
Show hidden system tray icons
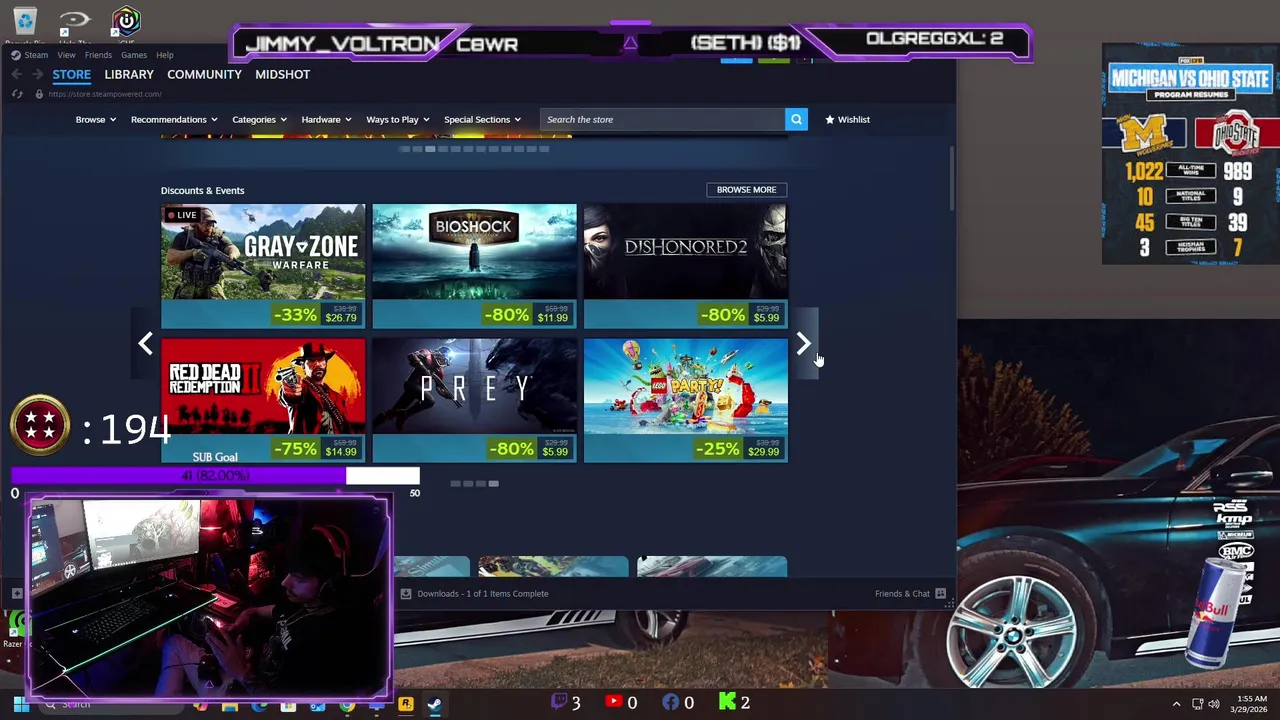click(x=1176, y=704)
